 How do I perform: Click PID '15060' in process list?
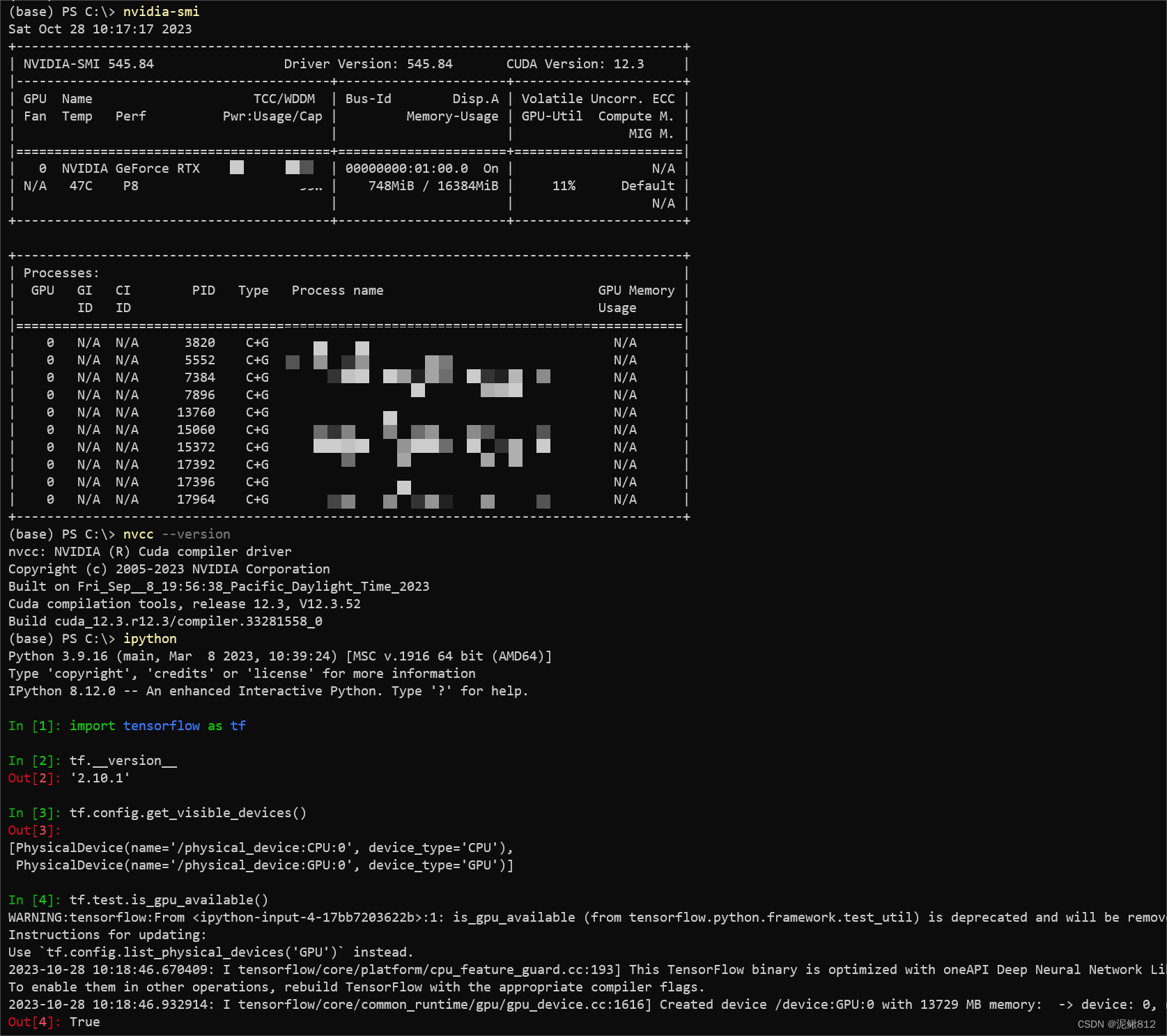click(x=196, y=430)
